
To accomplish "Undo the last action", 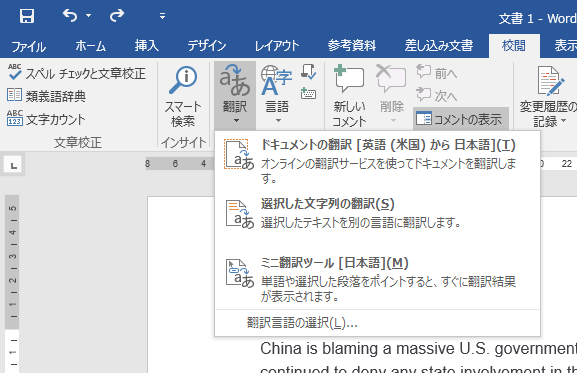I will coord(70,16).
